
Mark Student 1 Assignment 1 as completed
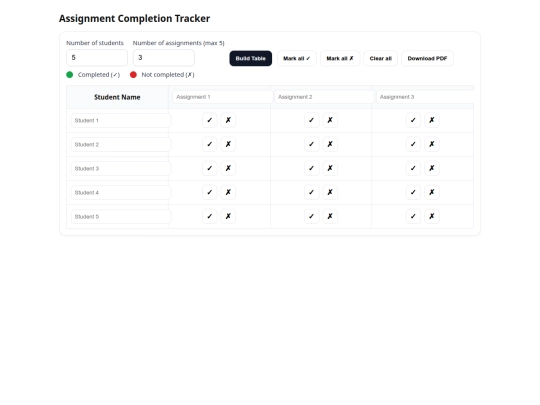[x=209, y=120]
